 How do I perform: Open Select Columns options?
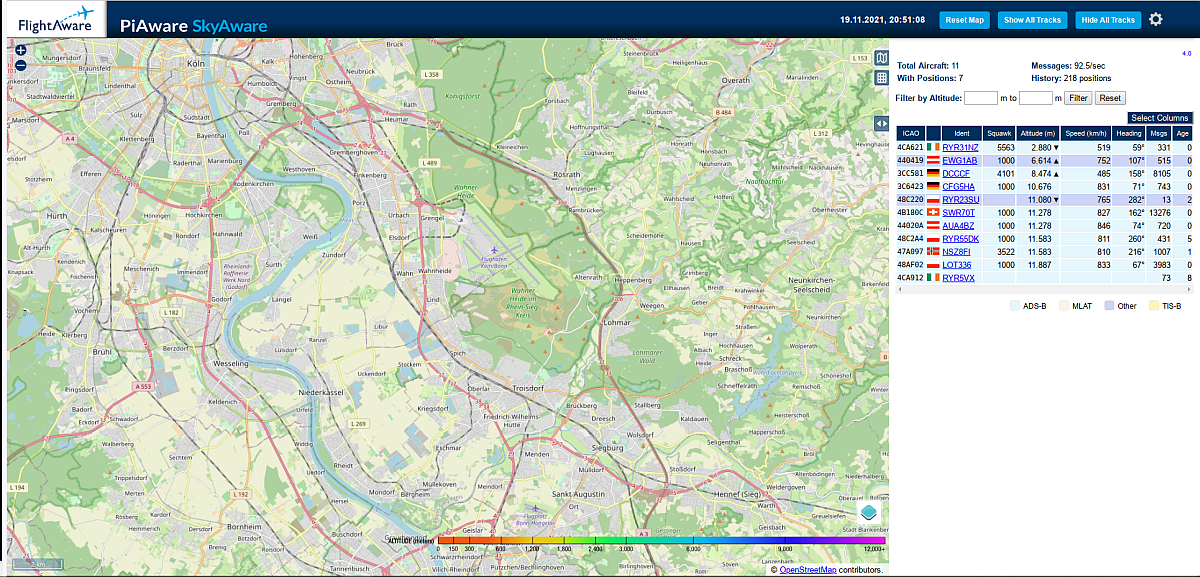click(1160, 118)
